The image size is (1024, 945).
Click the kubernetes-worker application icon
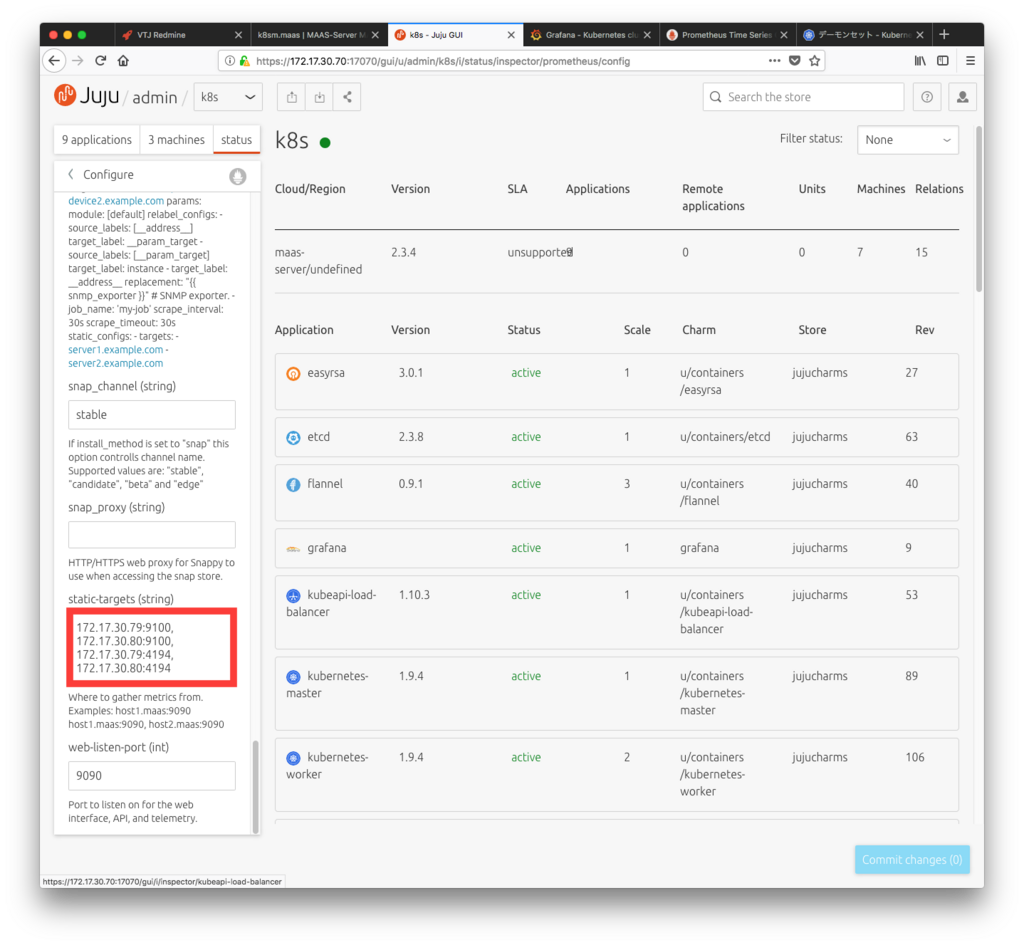click(293, 758)
